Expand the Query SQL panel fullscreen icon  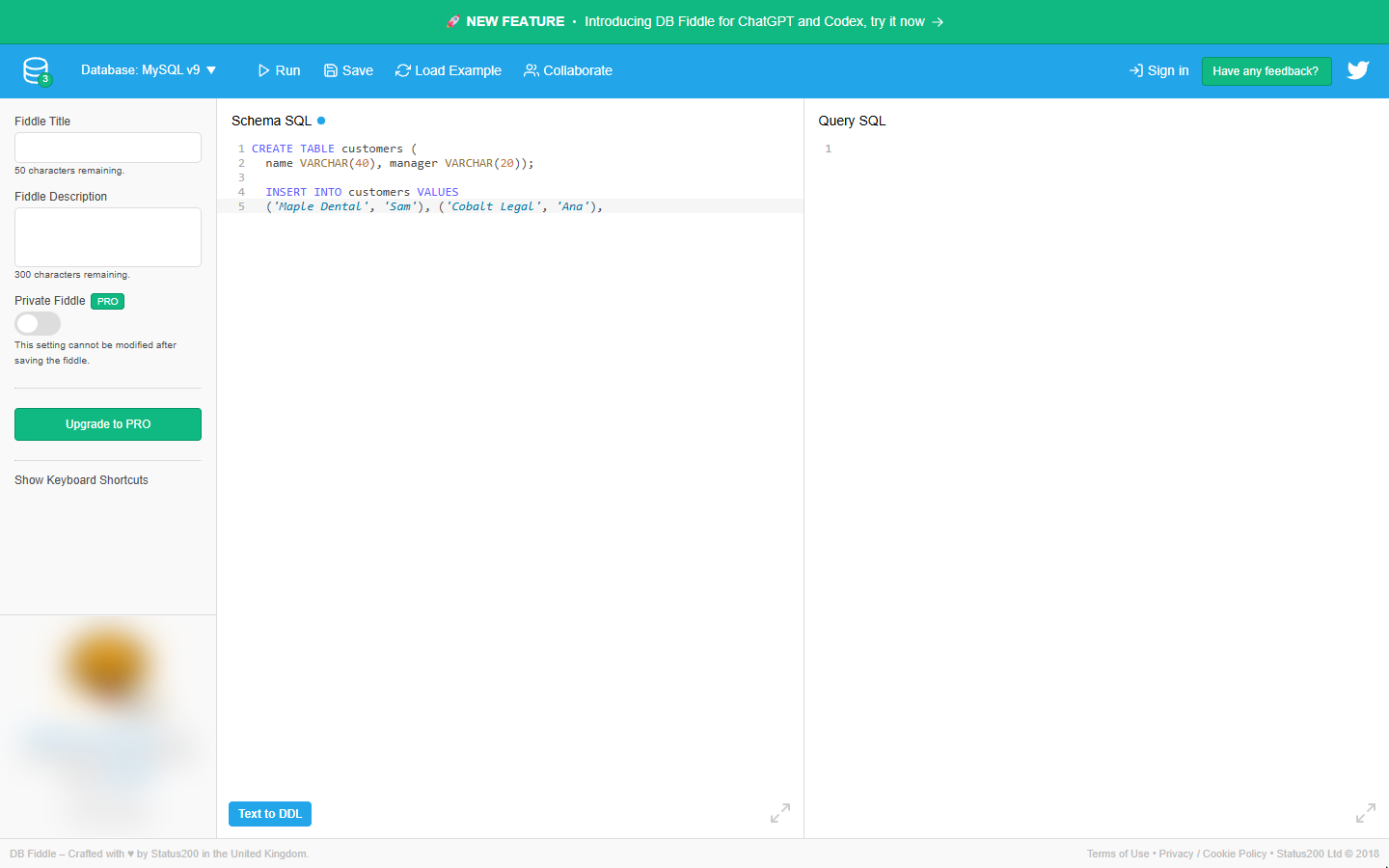pos(1365,813)
